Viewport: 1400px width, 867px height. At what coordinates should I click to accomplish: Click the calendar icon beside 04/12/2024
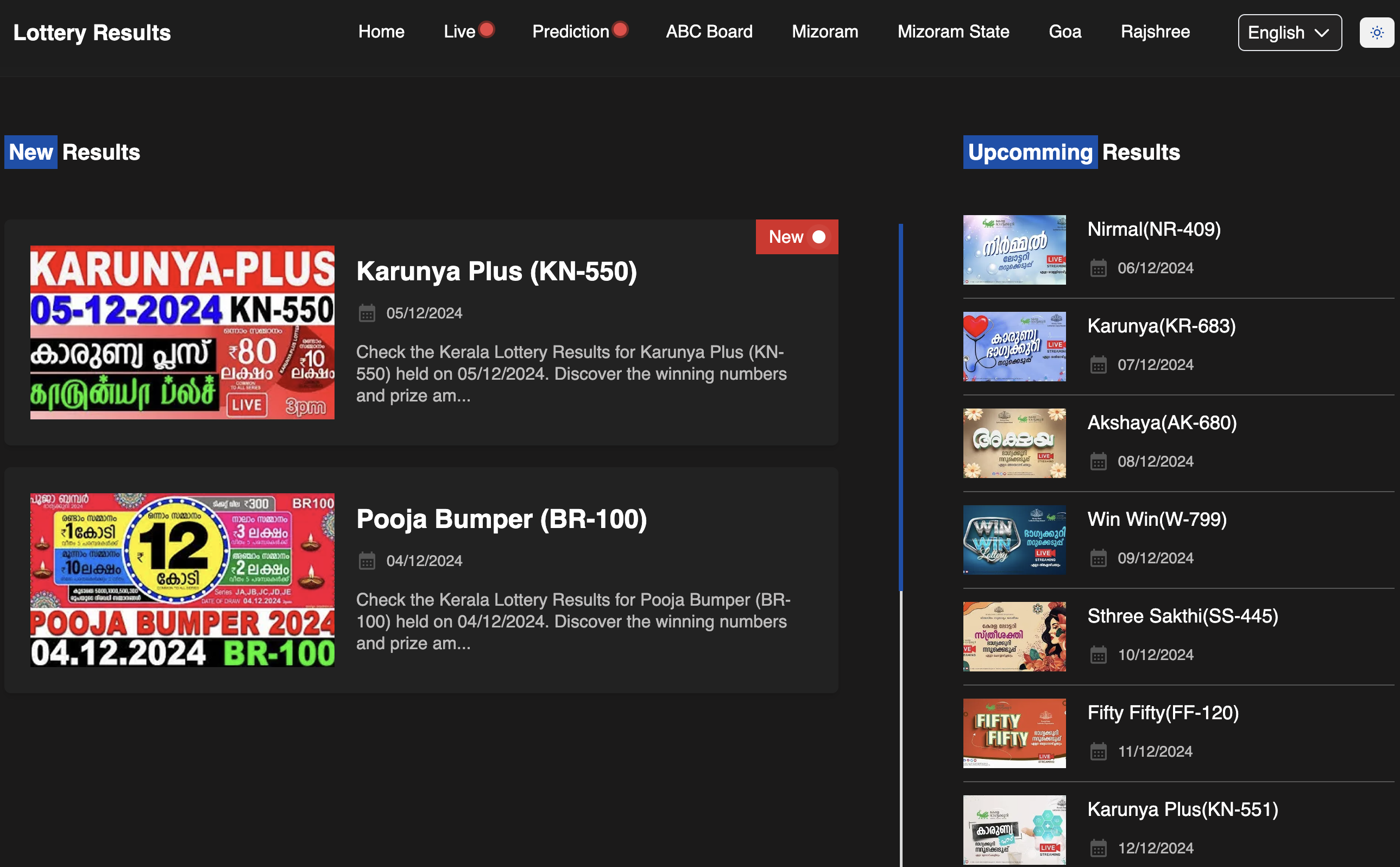click(x=367, y=561)
